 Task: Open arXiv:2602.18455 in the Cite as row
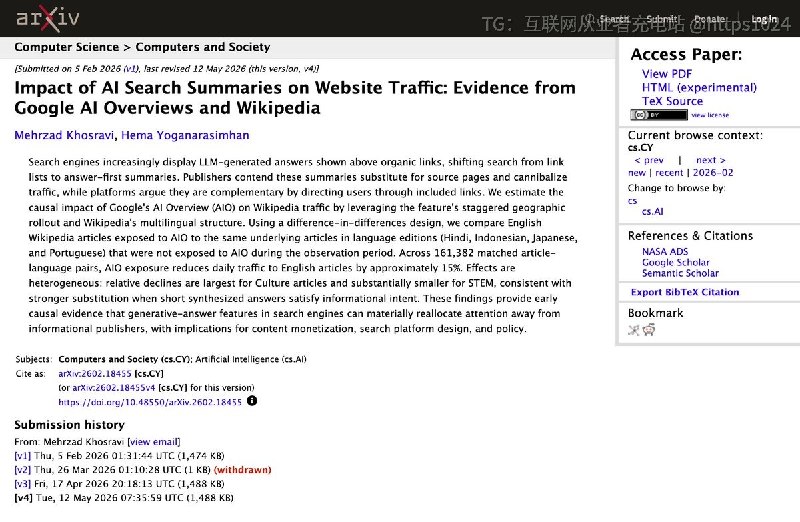[95, 374]
